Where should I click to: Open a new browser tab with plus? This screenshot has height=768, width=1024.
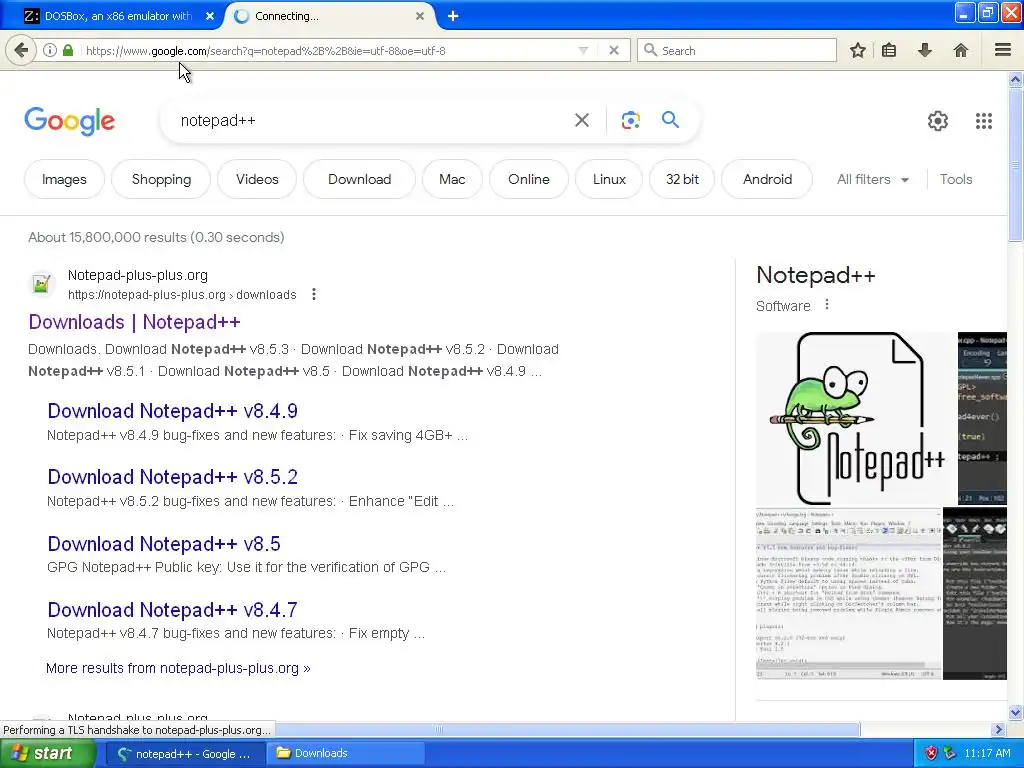pyautogui.click(x=453, y=16)
